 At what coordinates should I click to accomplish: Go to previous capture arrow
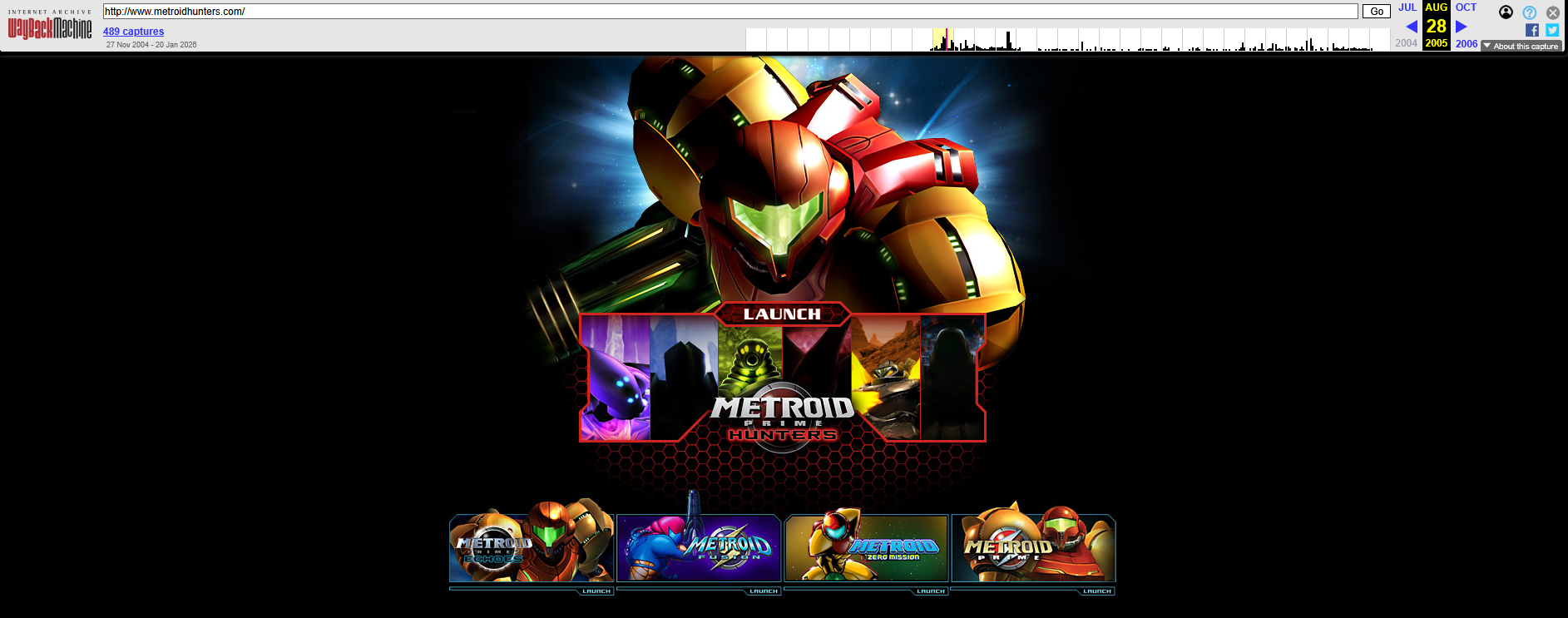tap(1411, 27)
